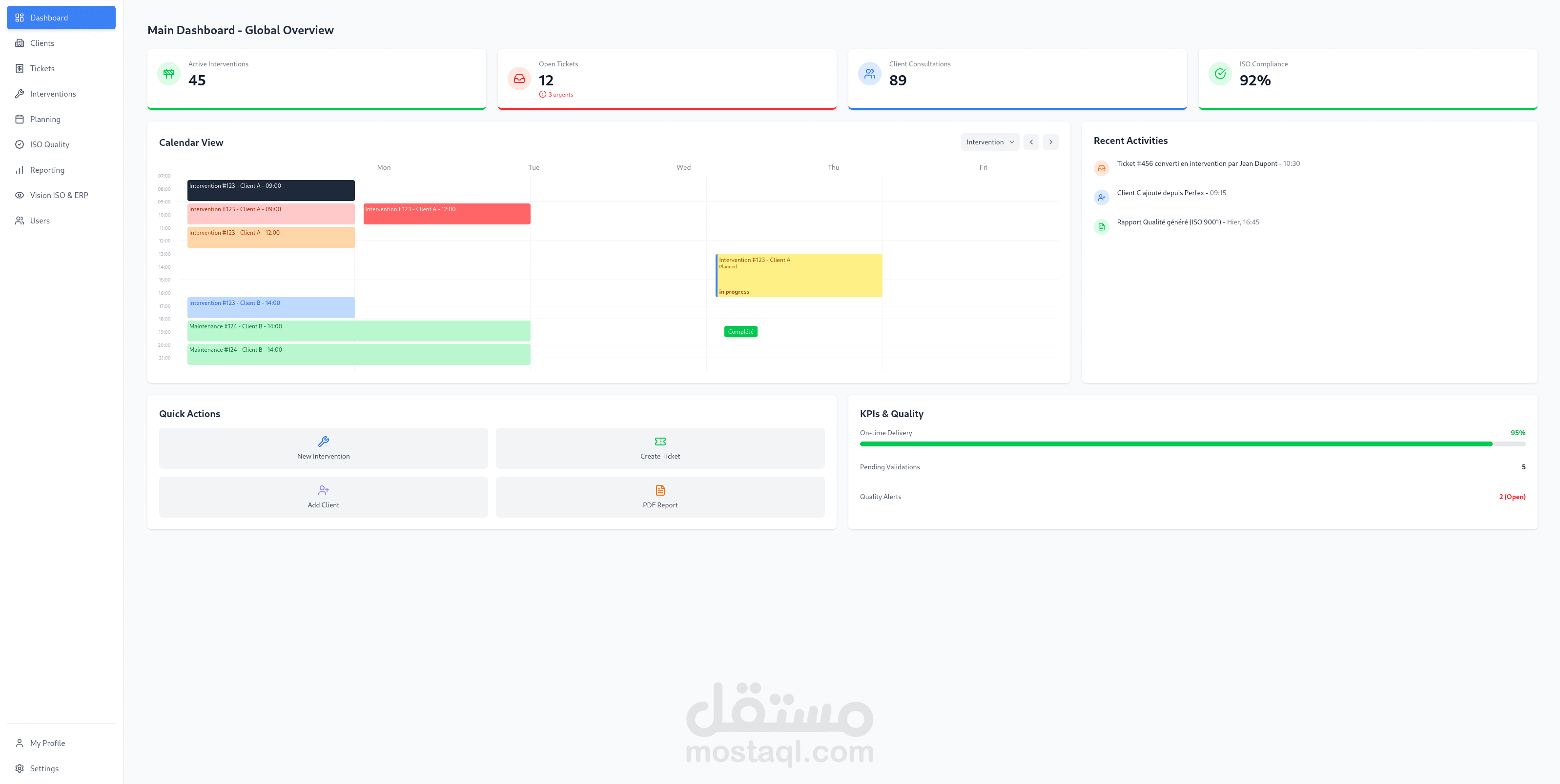Select the orange Intervention #123 Client A 12:00 event
The height and width of the screenshot is (784, 1560).
coord(271,237)
